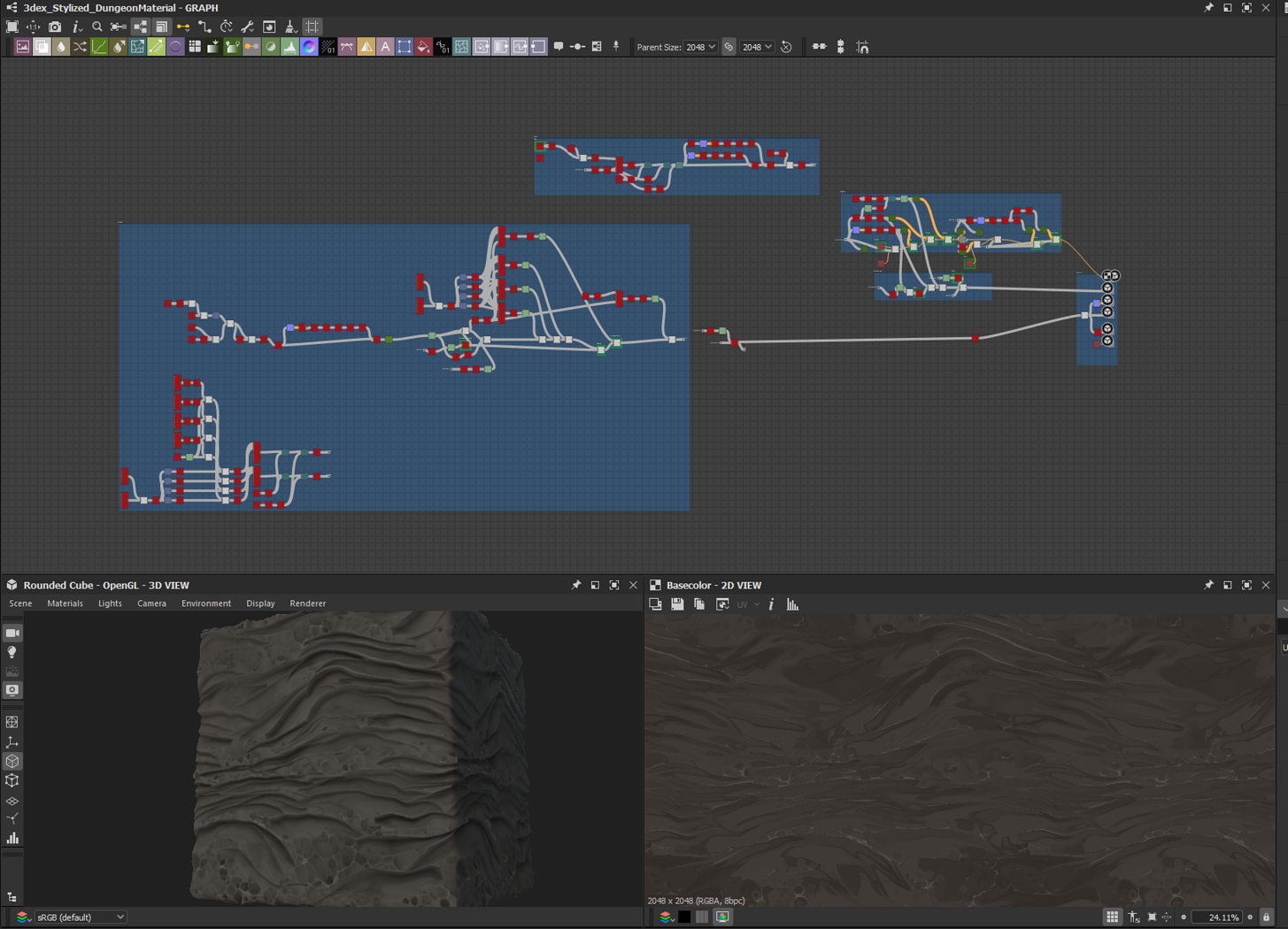
Task: Open the Renderer menu
Action: [x=307, y=603]
